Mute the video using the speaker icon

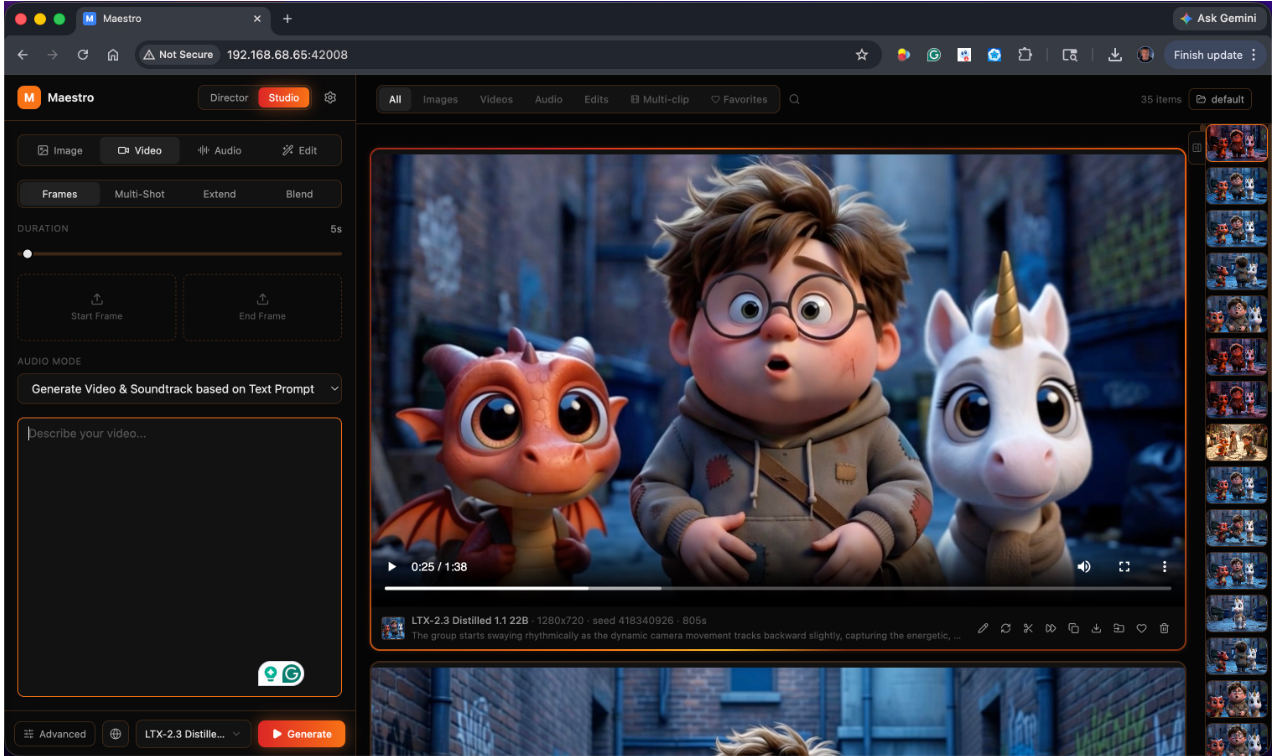point(1084,566)
